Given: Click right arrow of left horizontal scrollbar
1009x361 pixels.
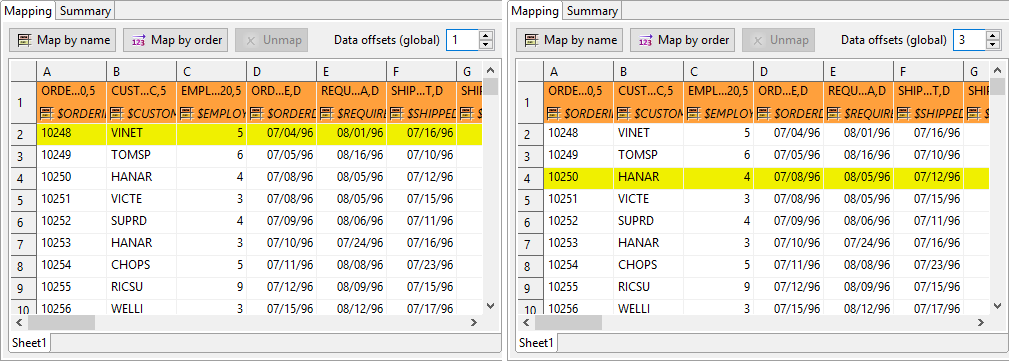Looking at the screenshot, I should [474, 322].
